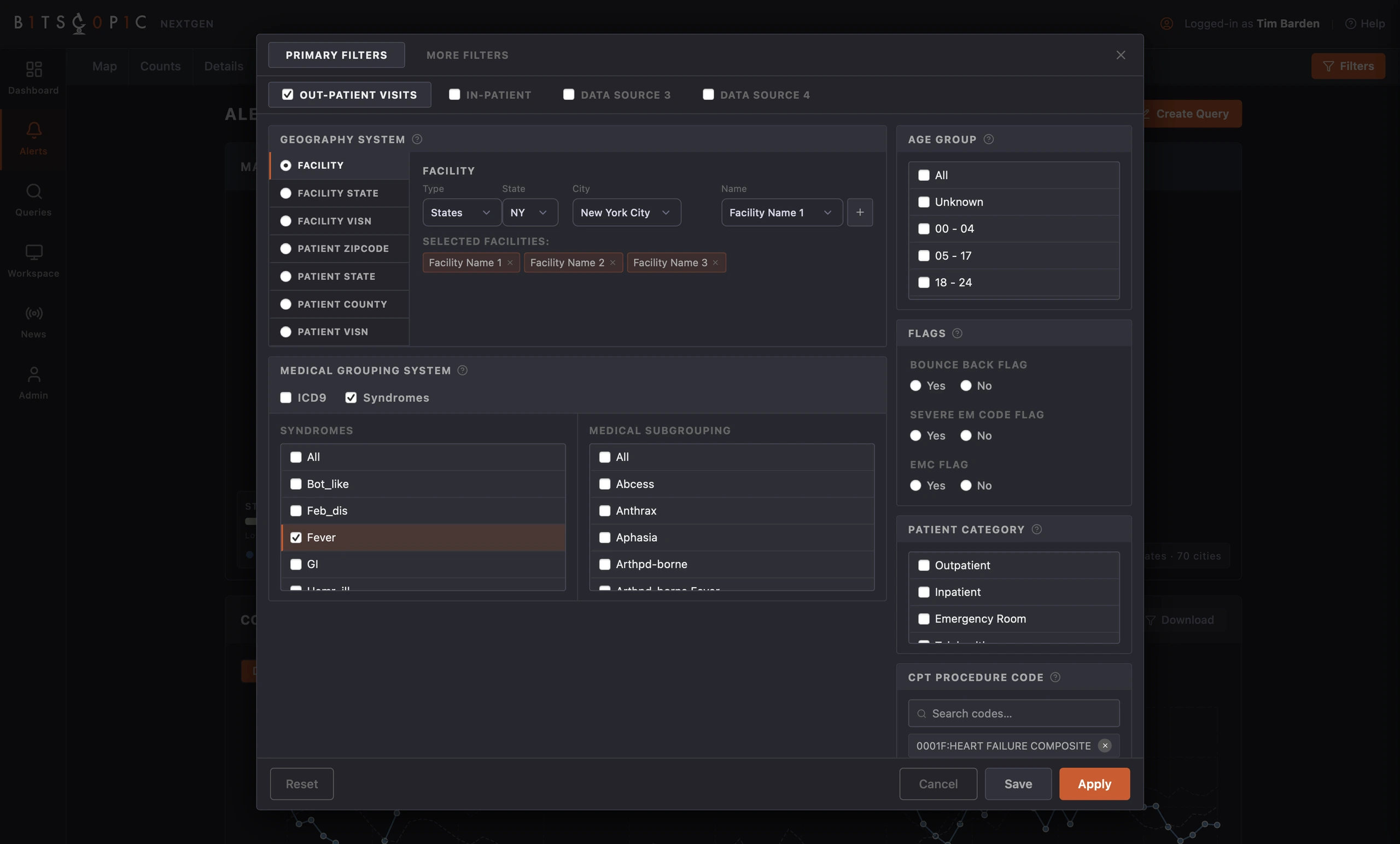Set Severe EM Code Flag to No
Viewport: 1400px width, 844px height.
pyautogui.click(x=966, y=436)
